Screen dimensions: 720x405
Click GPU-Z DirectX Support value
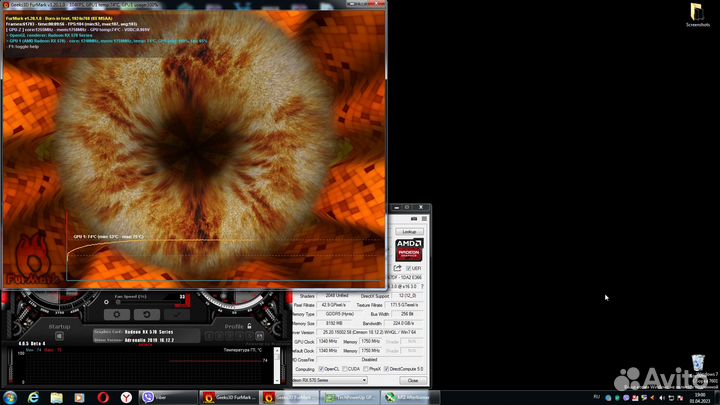click(408, 296)
